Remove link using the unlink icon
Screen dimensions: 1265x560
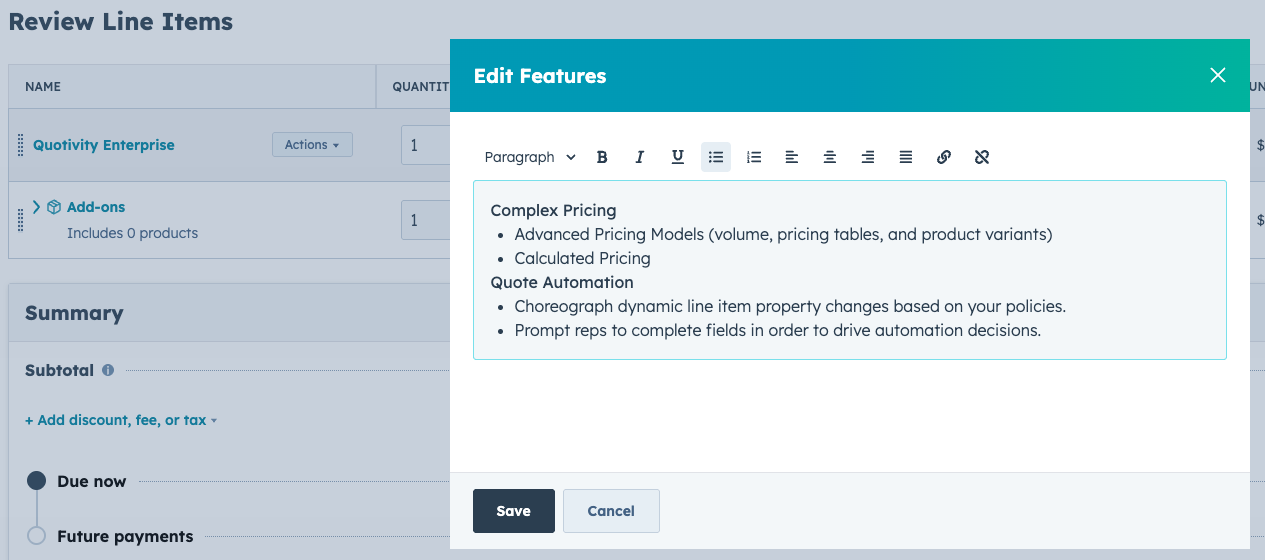click(982, 157)
